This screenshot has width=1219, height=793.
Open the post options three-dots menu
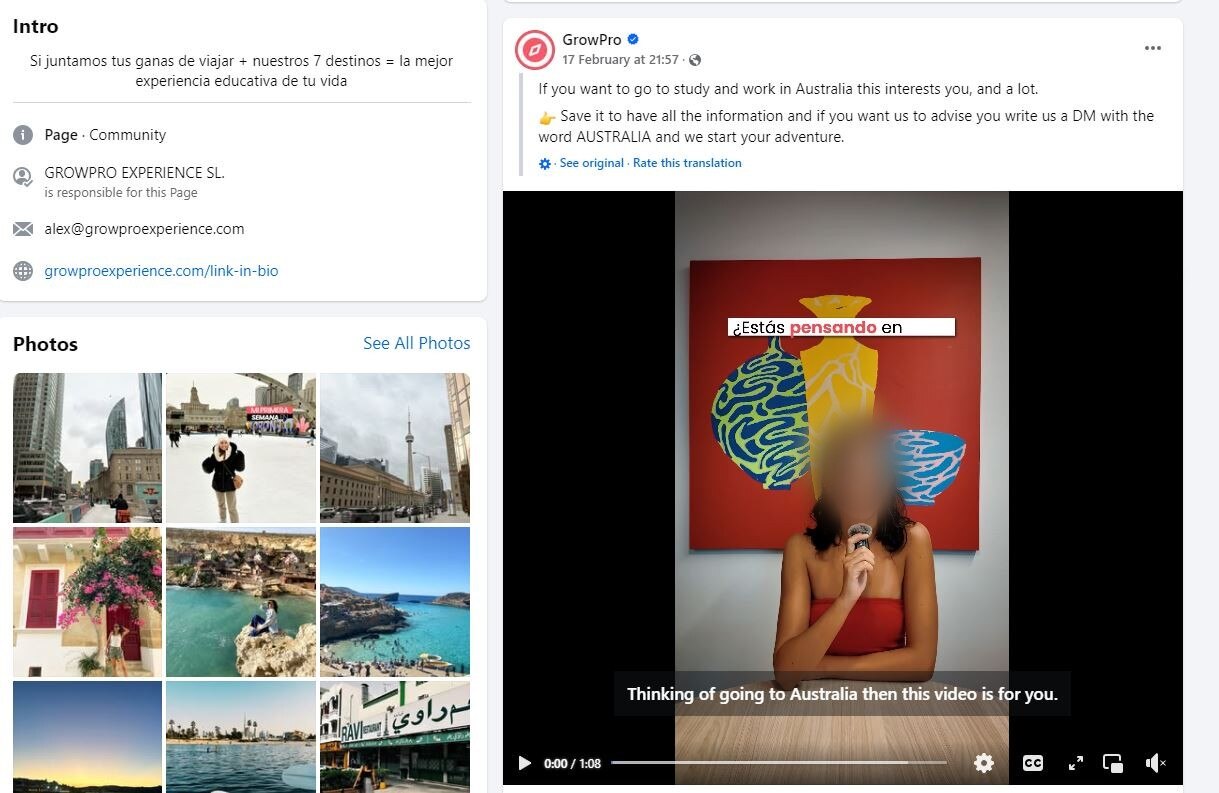click(x=1153, y=48)
